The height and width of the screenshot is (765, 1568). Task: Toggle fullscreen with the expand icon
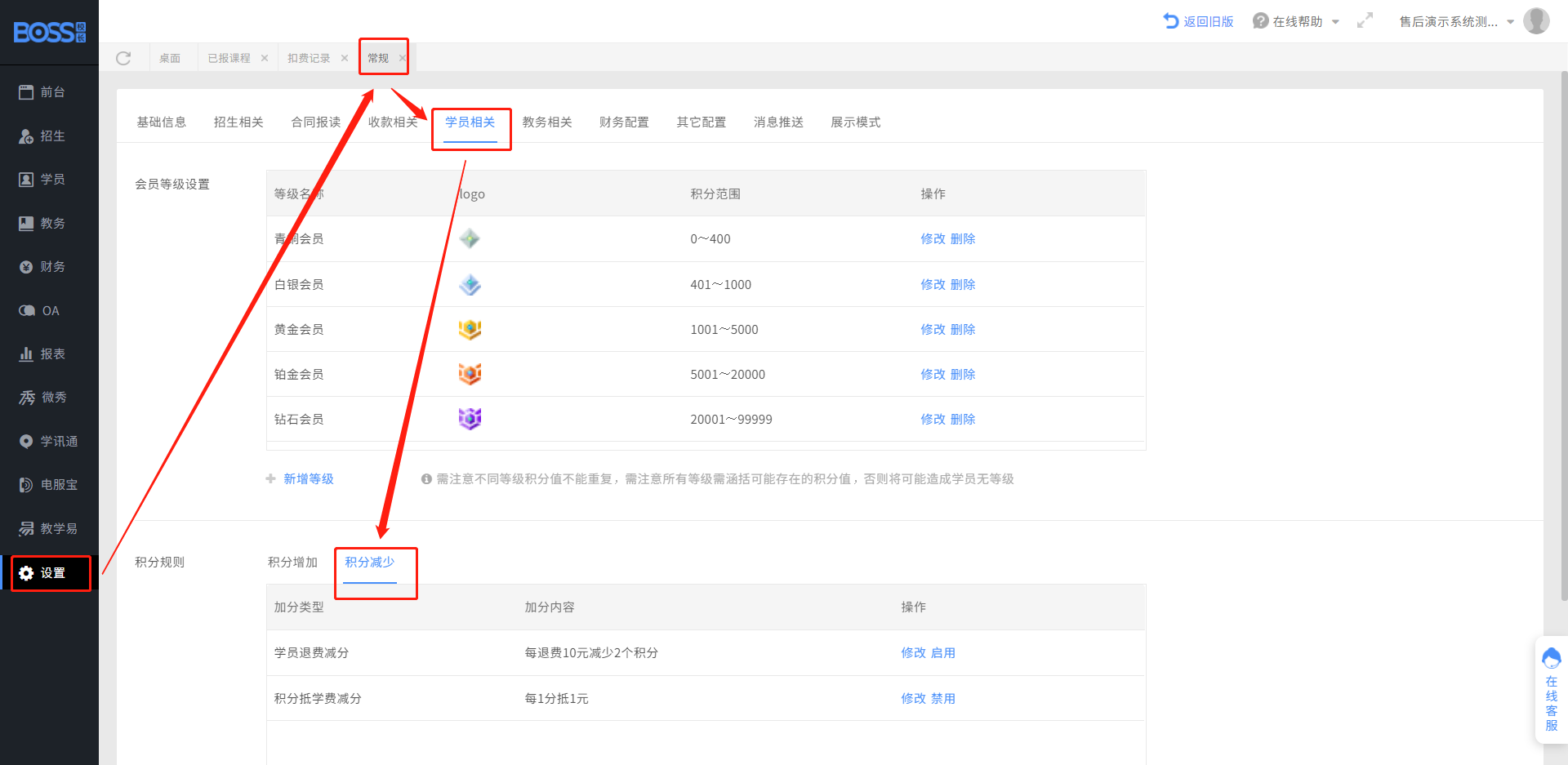point(1365,20)
